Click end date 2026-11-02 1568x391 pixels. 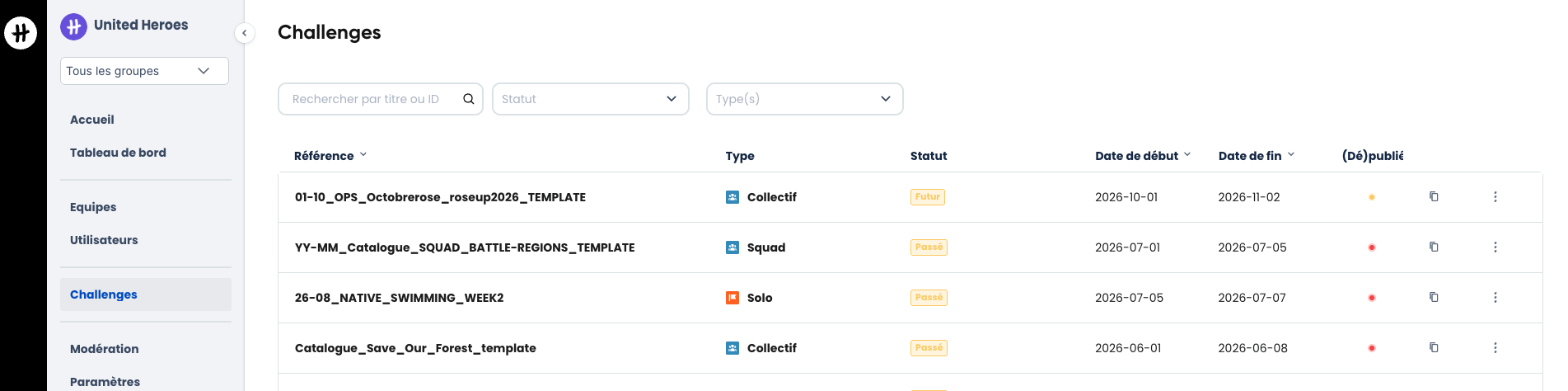coord(1249,197)
